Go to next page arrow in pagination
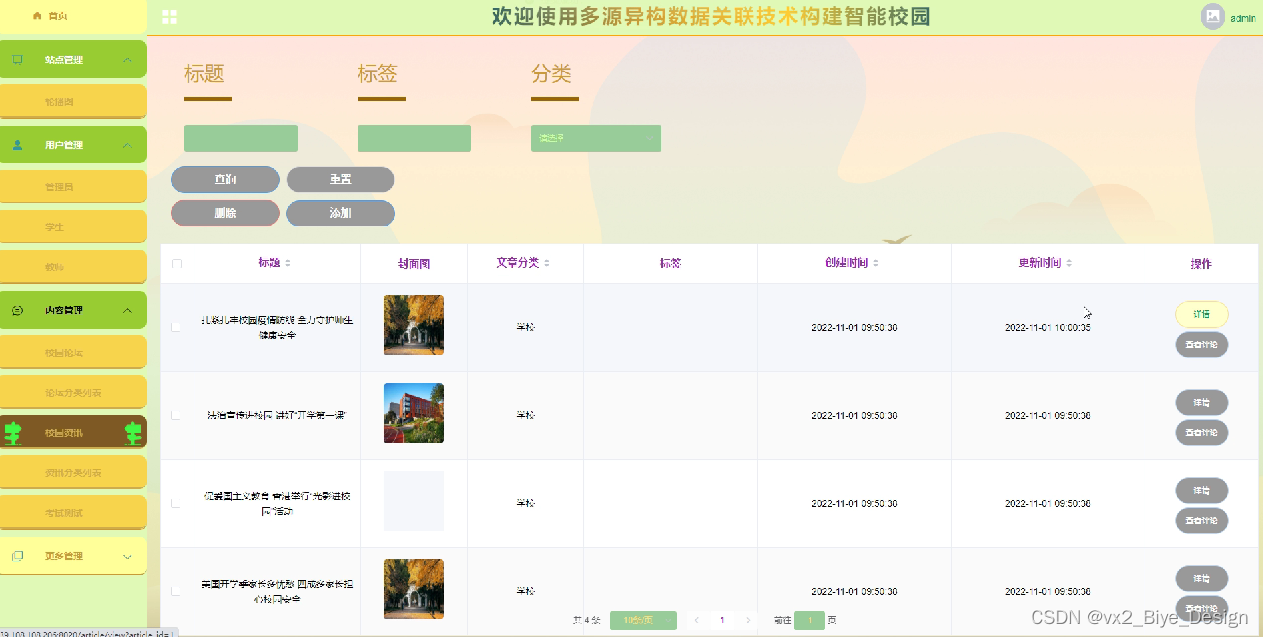This screenshot has width=1263, height=637. pyautogui.click(x=749, y=620)
